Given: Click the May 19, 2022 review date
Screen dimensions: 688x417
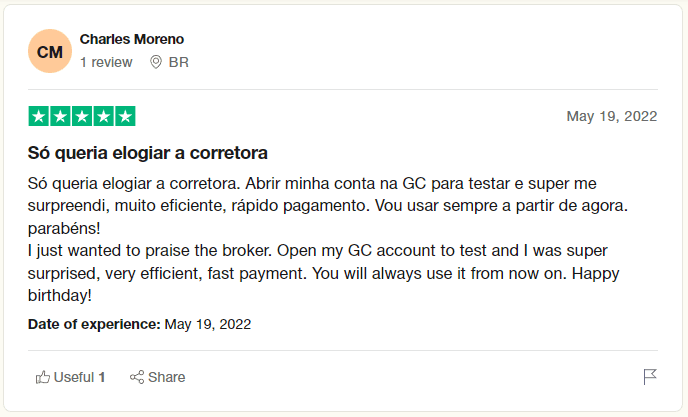Looking at the screenshot, I should 612,116.
